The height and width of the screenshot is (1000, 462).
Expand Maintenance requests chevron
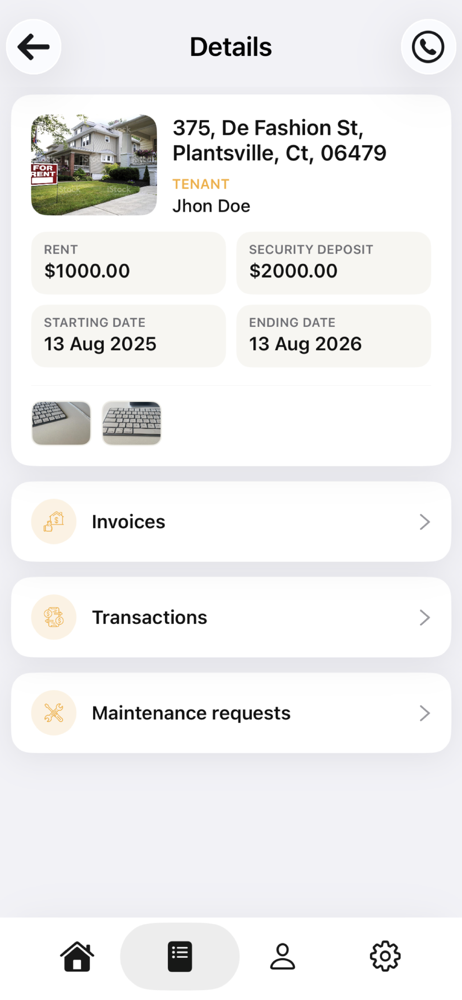[x=425, y=714]
